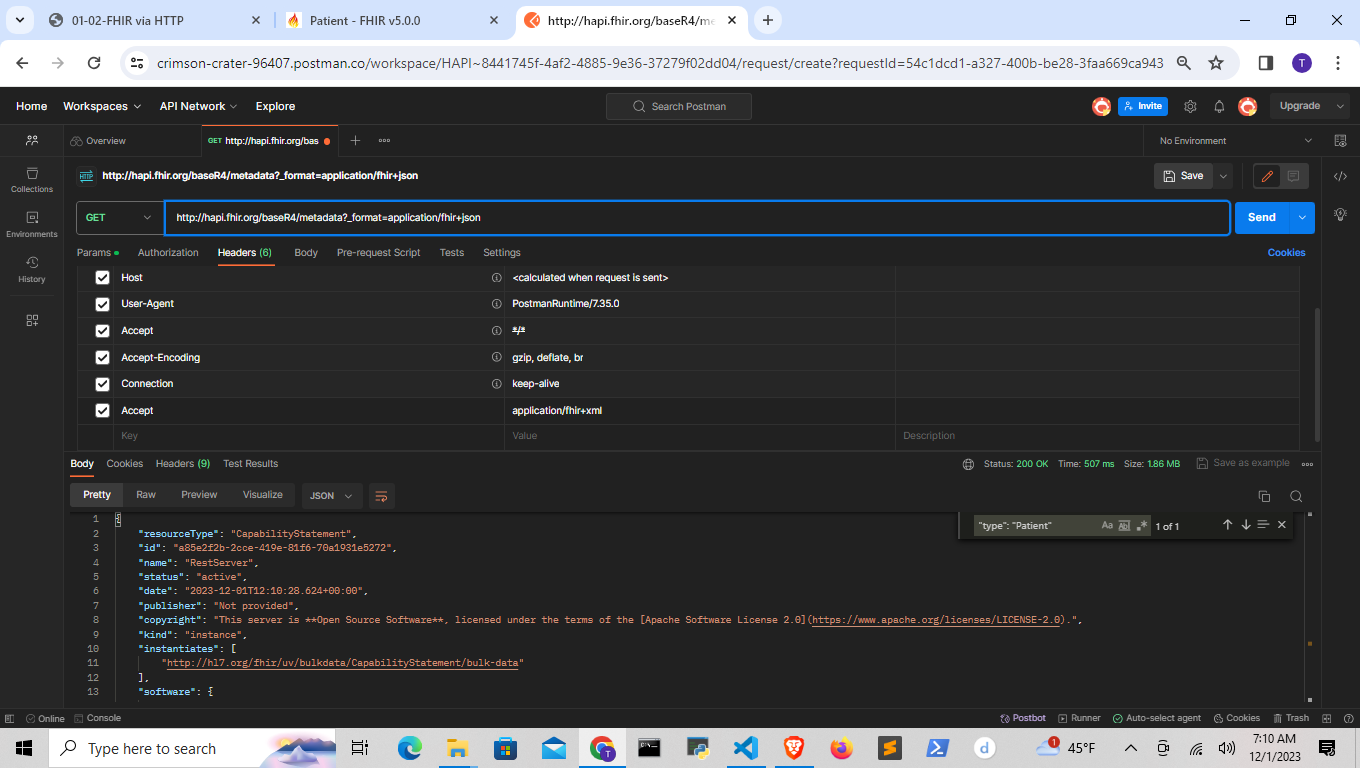The width and height of the screenshot is (1360, 768).
Task: Switch to the Raw response view
Action: pyautogui.click(x=146, y=495)
